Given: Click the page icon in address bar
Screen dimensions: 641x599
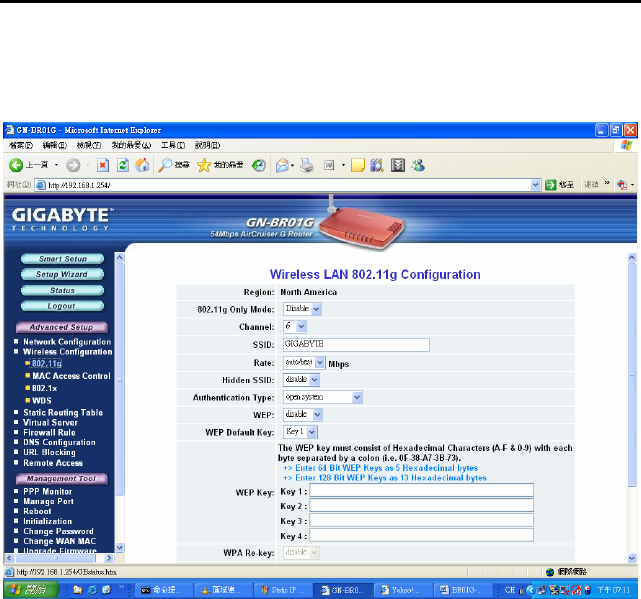Looking at the screenshot, I should pyautogui.click(x=40, y=185).
